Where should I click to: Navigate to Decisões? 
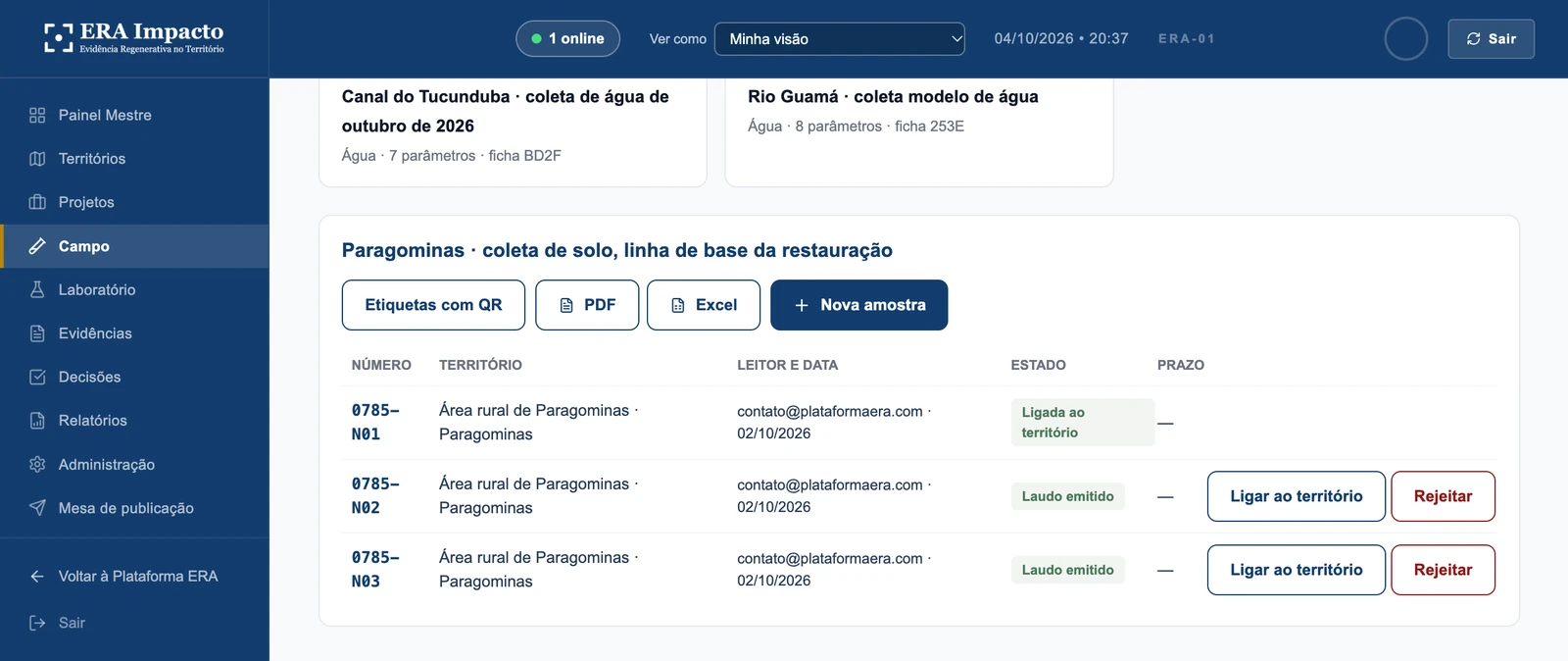click(x=134, y=377)
